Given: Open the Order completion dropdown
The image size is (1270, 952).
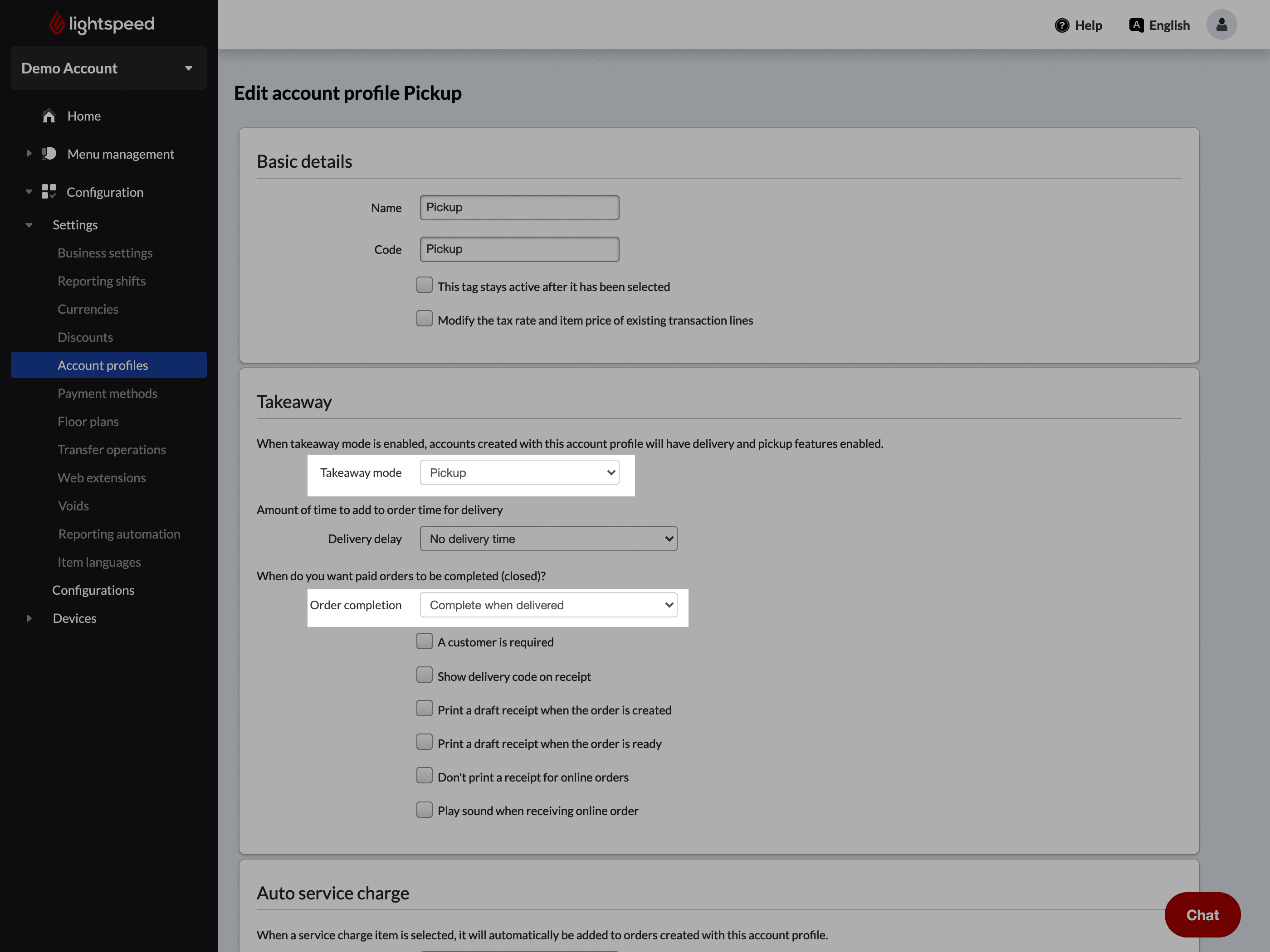Looking at the screenshot, I should (548, 605).
